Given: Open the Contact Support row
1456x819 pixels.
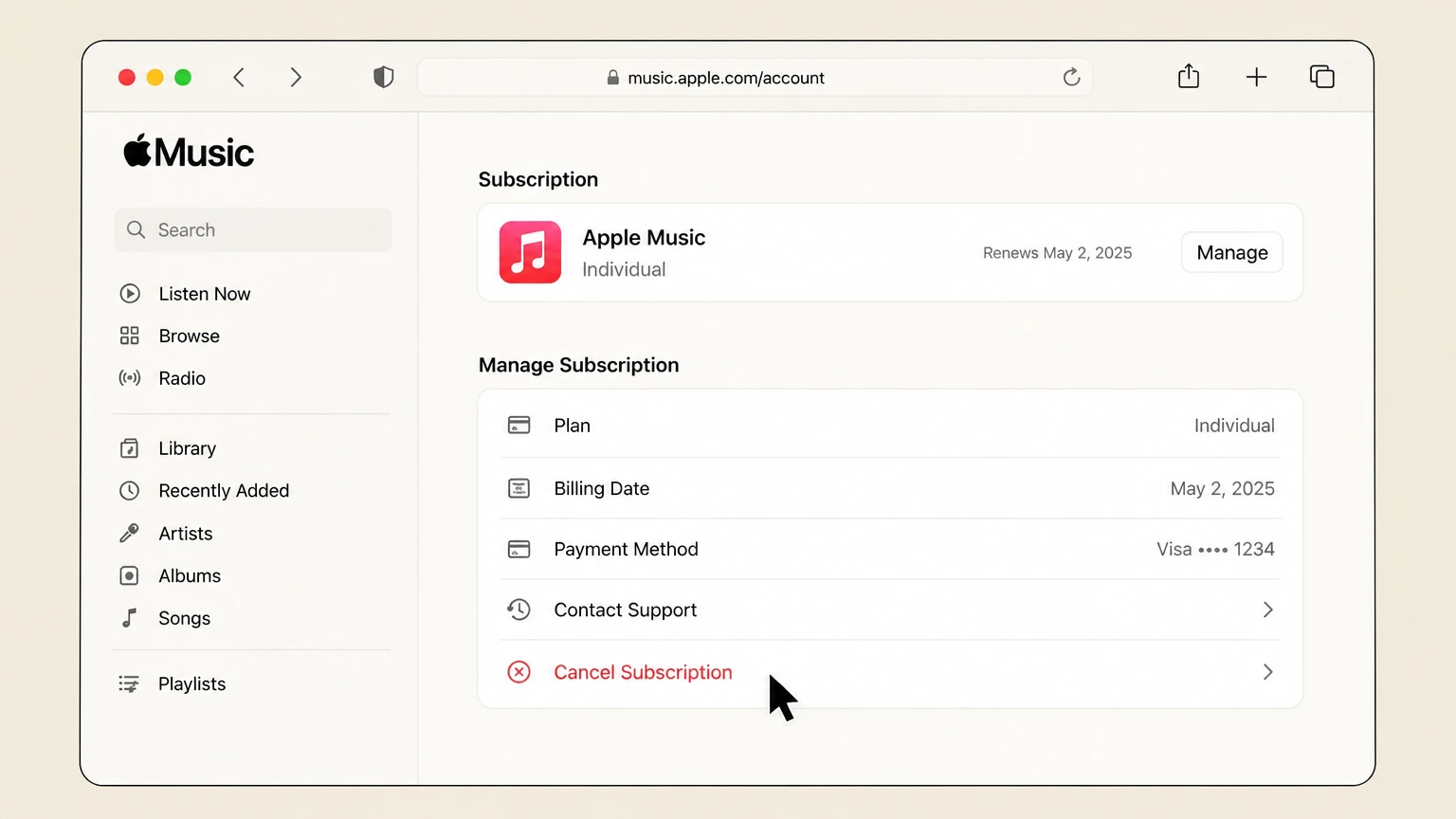Looking at the screenshot, I should tap(889, 610).
